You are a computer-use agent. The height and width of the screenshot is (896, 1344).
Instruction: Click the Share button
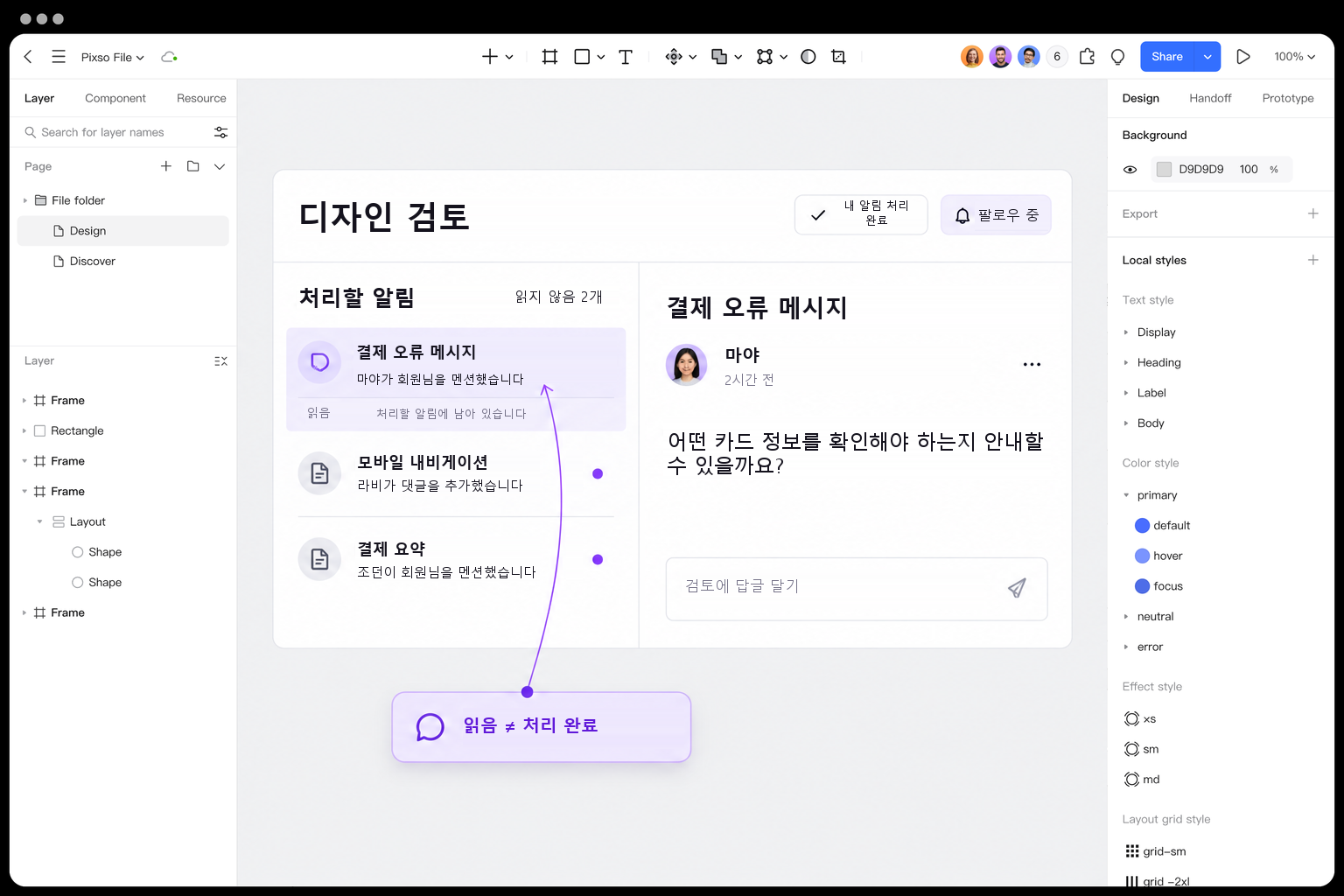click(1167, 57)
